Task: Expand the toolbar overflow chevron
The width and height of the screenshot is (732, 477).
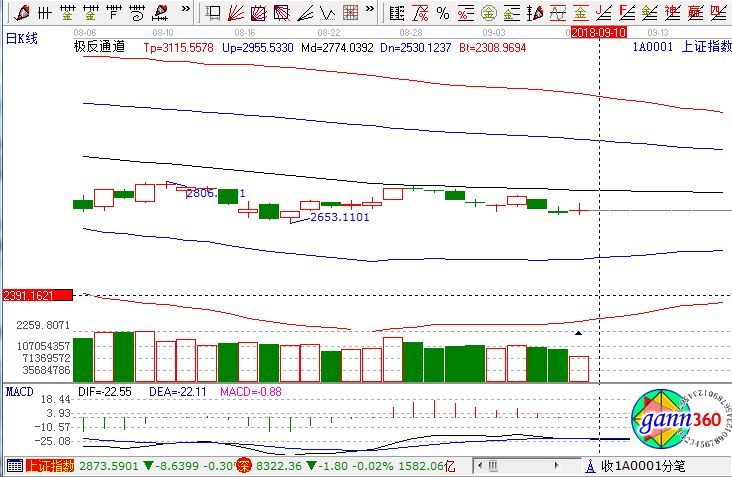Action: pyautogui.click(x=185, y=10)
